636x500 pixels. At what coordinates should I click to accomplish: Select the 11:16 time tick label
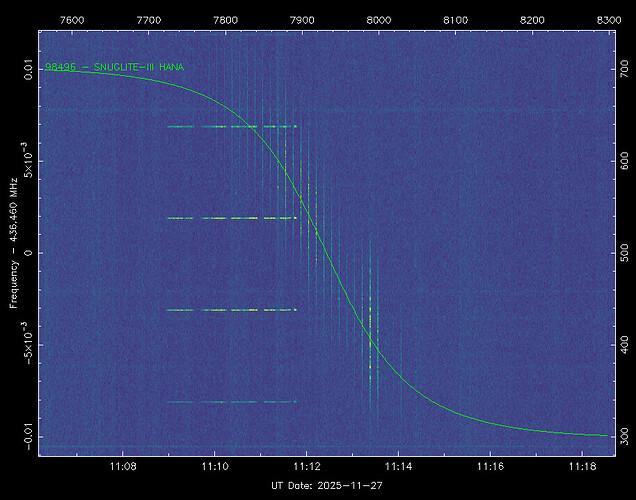click(x=490, y=467)
